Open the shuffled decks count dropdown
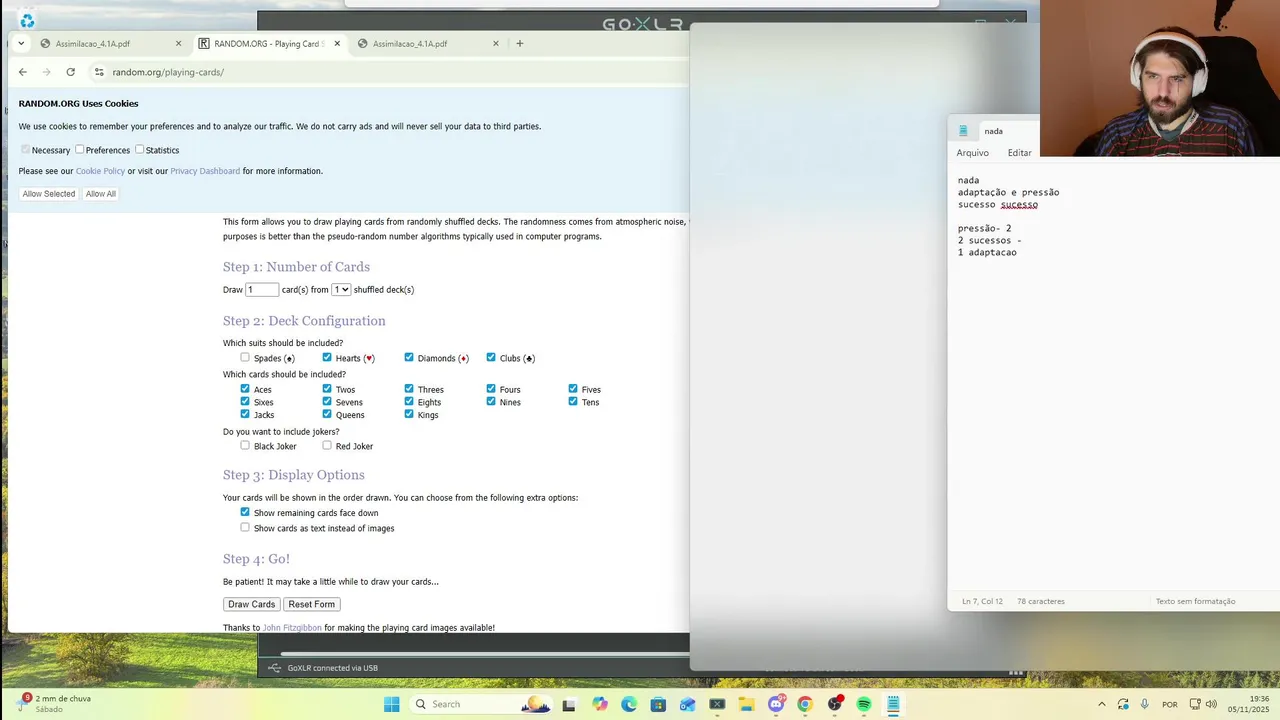The height and width of the screenshot is (720, 1280). pos(341,289)
